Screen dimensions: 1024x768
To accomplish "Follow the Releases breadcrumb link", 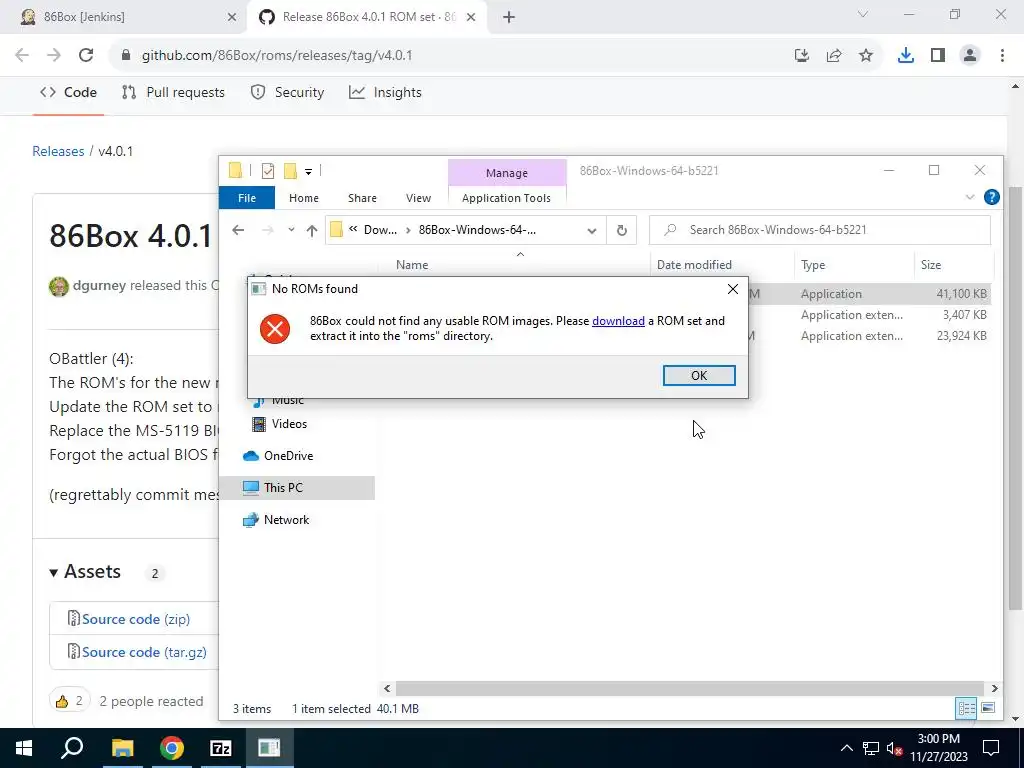I will pyautogui.click(x=58, y=151).
